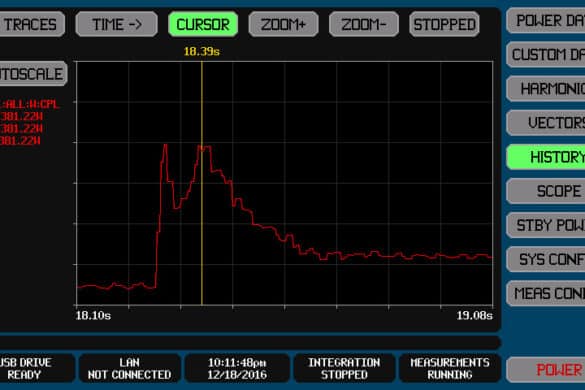Switch to the VECTORS screen
This screenshot has width=585, height=390.
[546, 123]
